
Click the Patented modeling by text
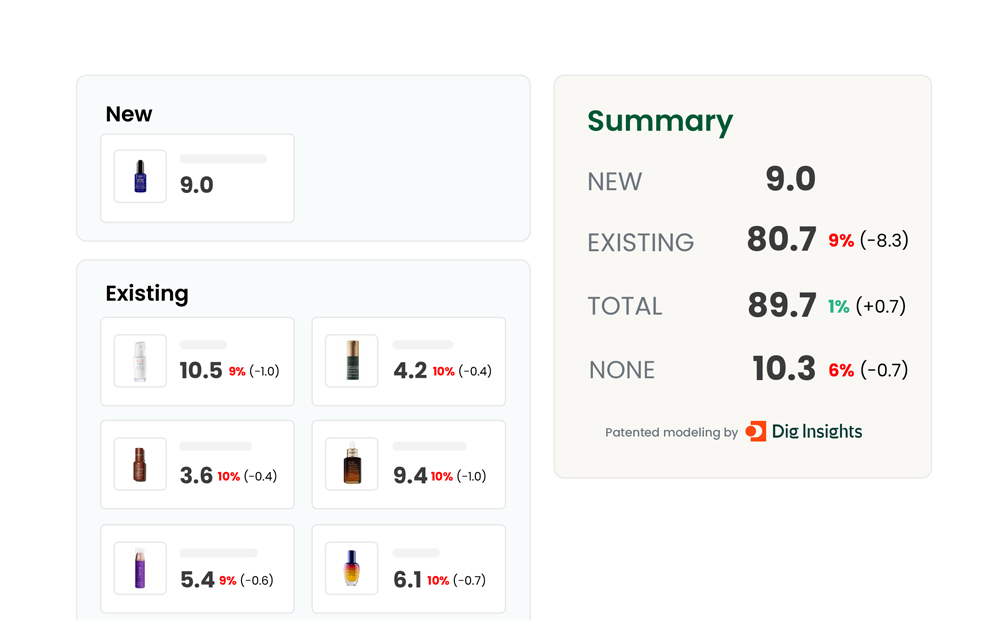pyautogui.click(x=671, y=433)
